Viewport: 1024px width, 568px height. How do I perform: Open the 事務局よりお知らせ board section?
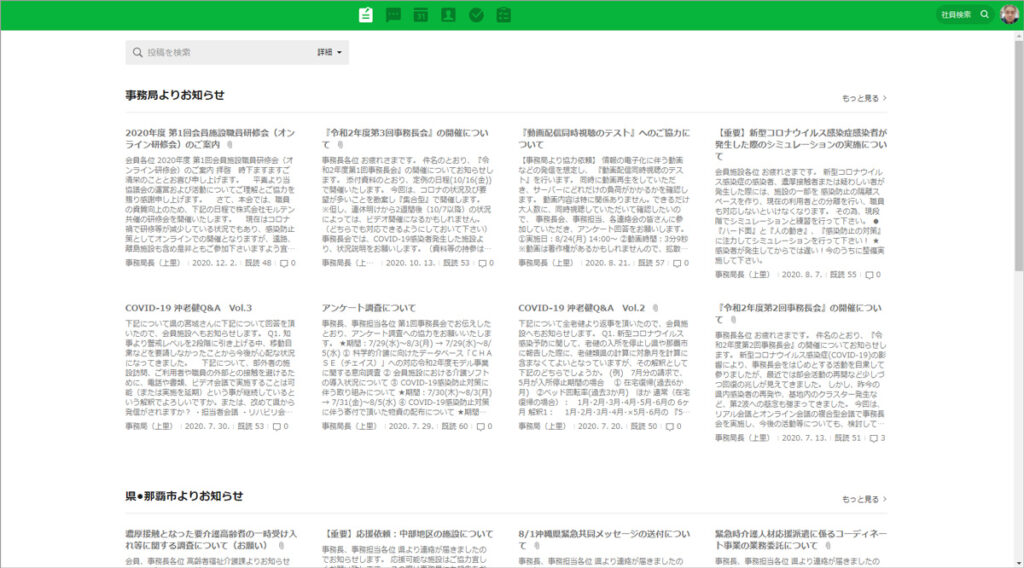pyautogui.click(x=175, y=95)
